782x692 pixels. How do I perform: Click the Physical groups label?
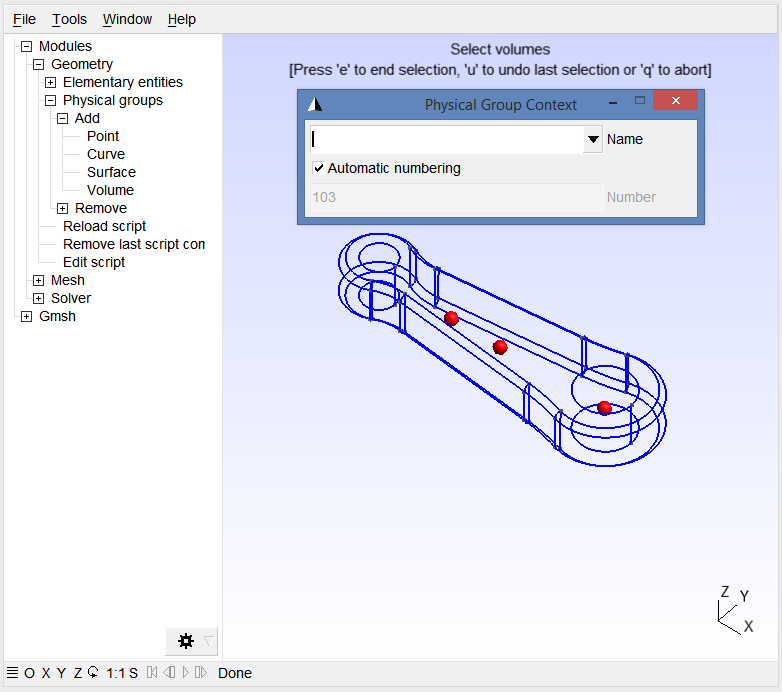[x=113, y=100]
